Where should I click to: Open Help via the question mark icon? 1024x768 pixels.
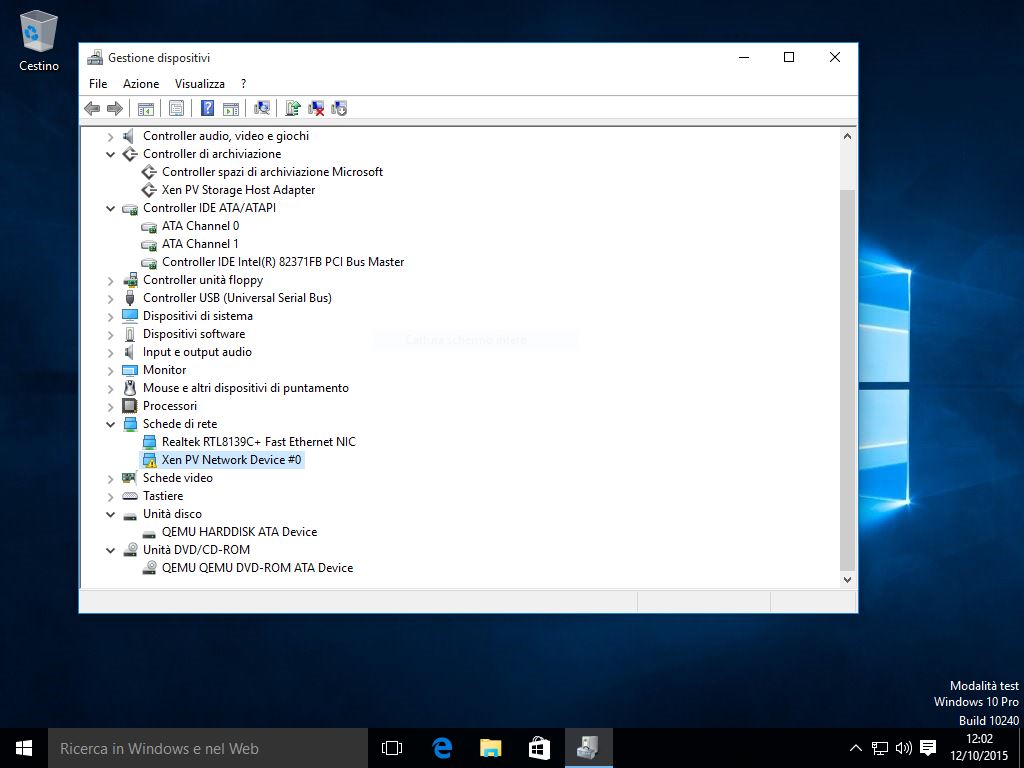[x=207, y=108]
